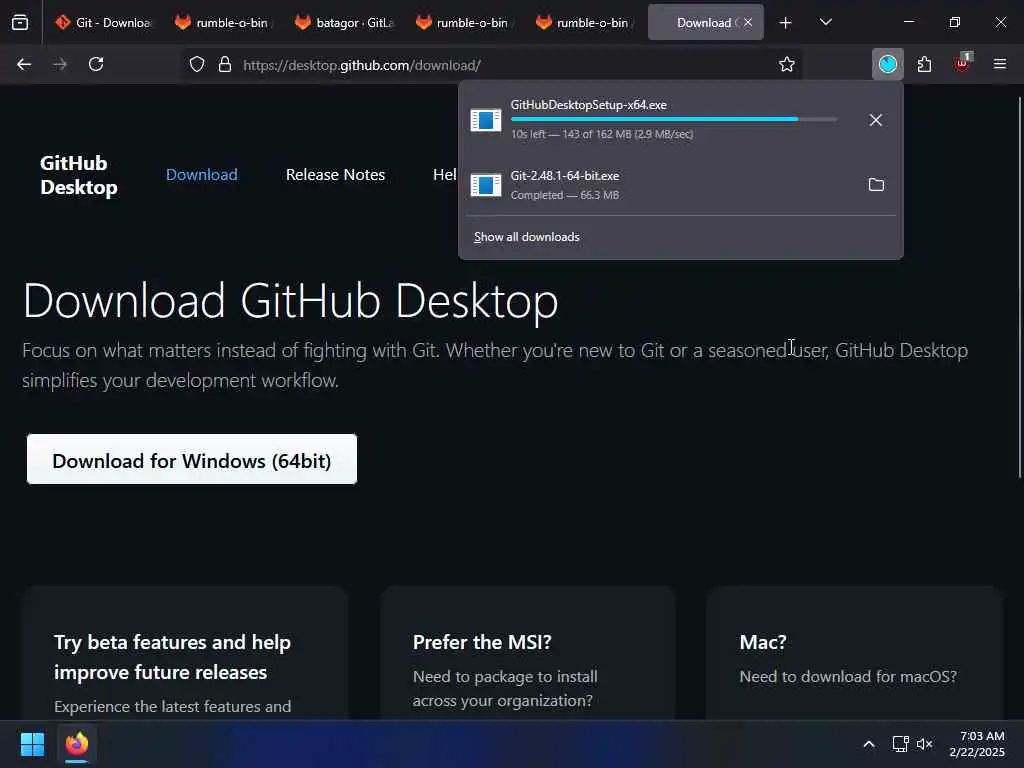Reload the current page
Screen dimensions: 1024x768
tap(96, 65)
